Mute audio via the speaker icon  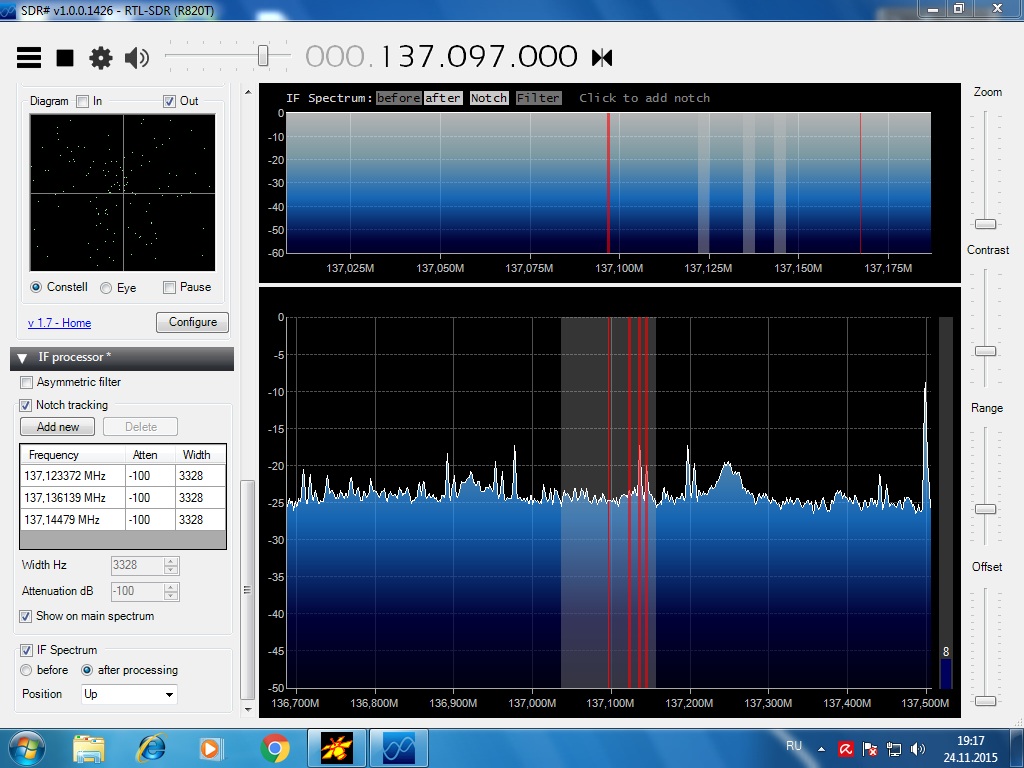[136, 57]
